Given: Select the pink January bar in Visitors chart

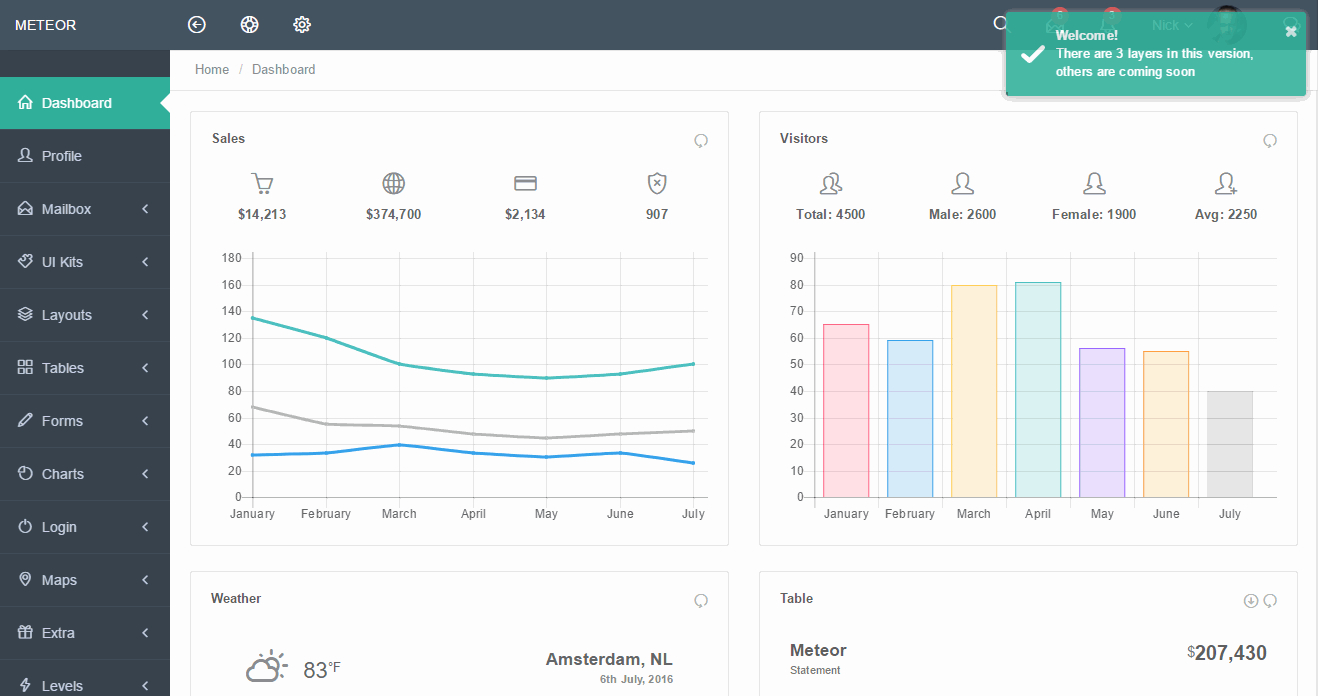Looking at the screenshot, I should (846, 410).
